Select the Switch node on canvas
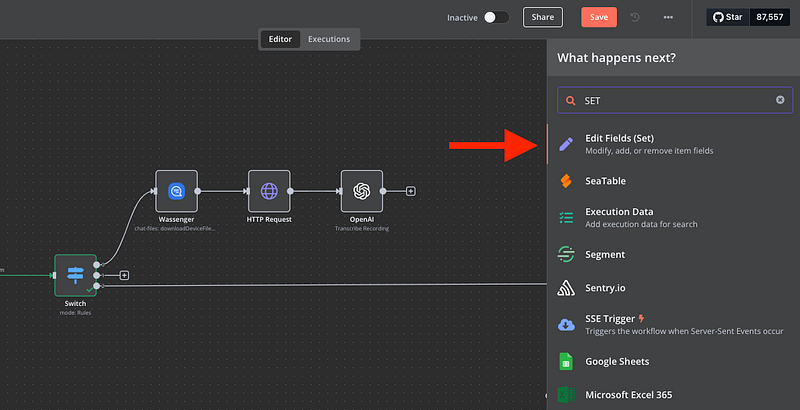This screenshot has width=800, height=410. (x=75, y=274)
